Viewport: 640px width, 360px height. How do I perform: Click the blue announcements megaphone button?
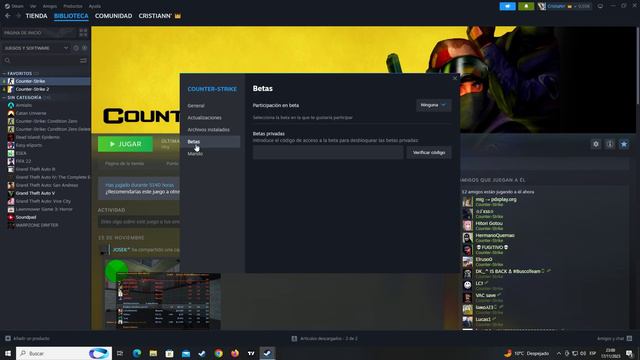coord(507,6)
